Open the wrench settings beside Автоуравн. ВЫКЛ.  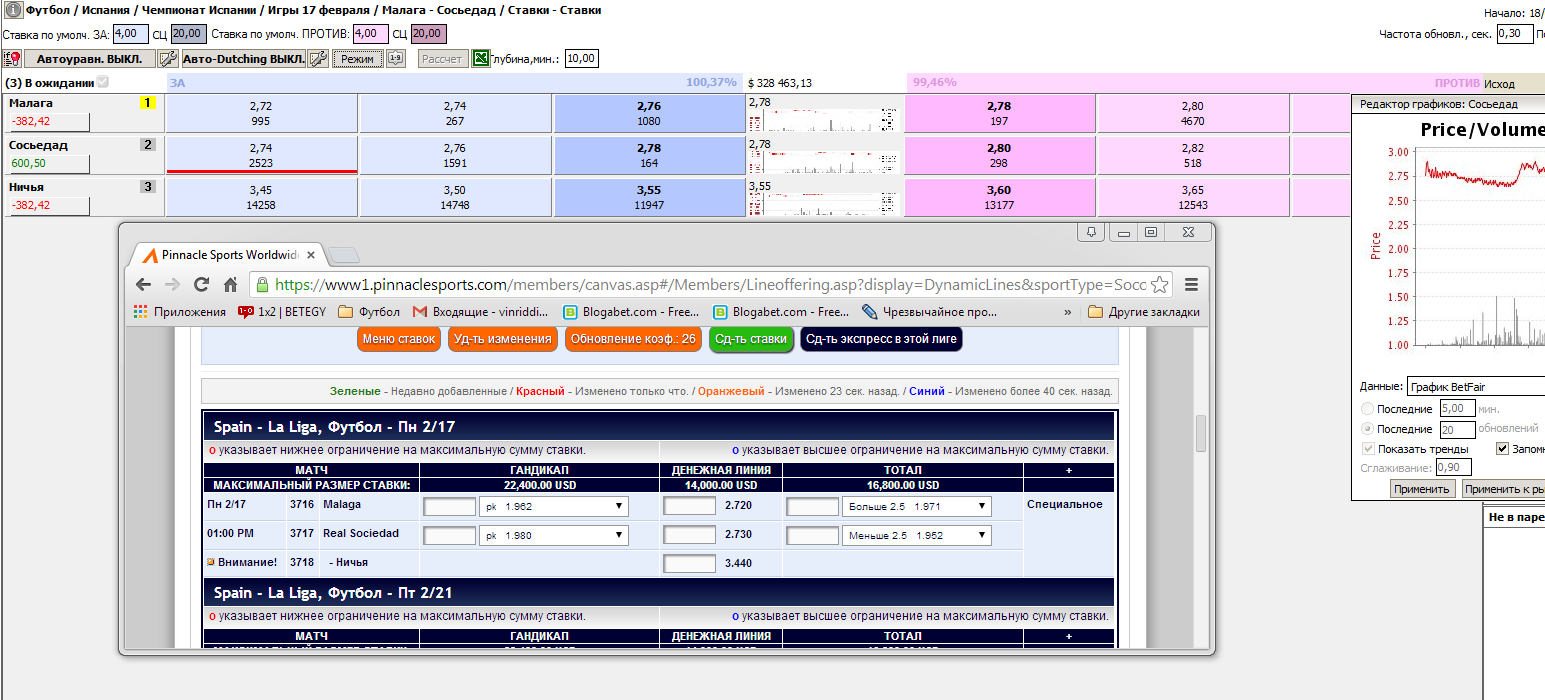click(x=168, y=59)
